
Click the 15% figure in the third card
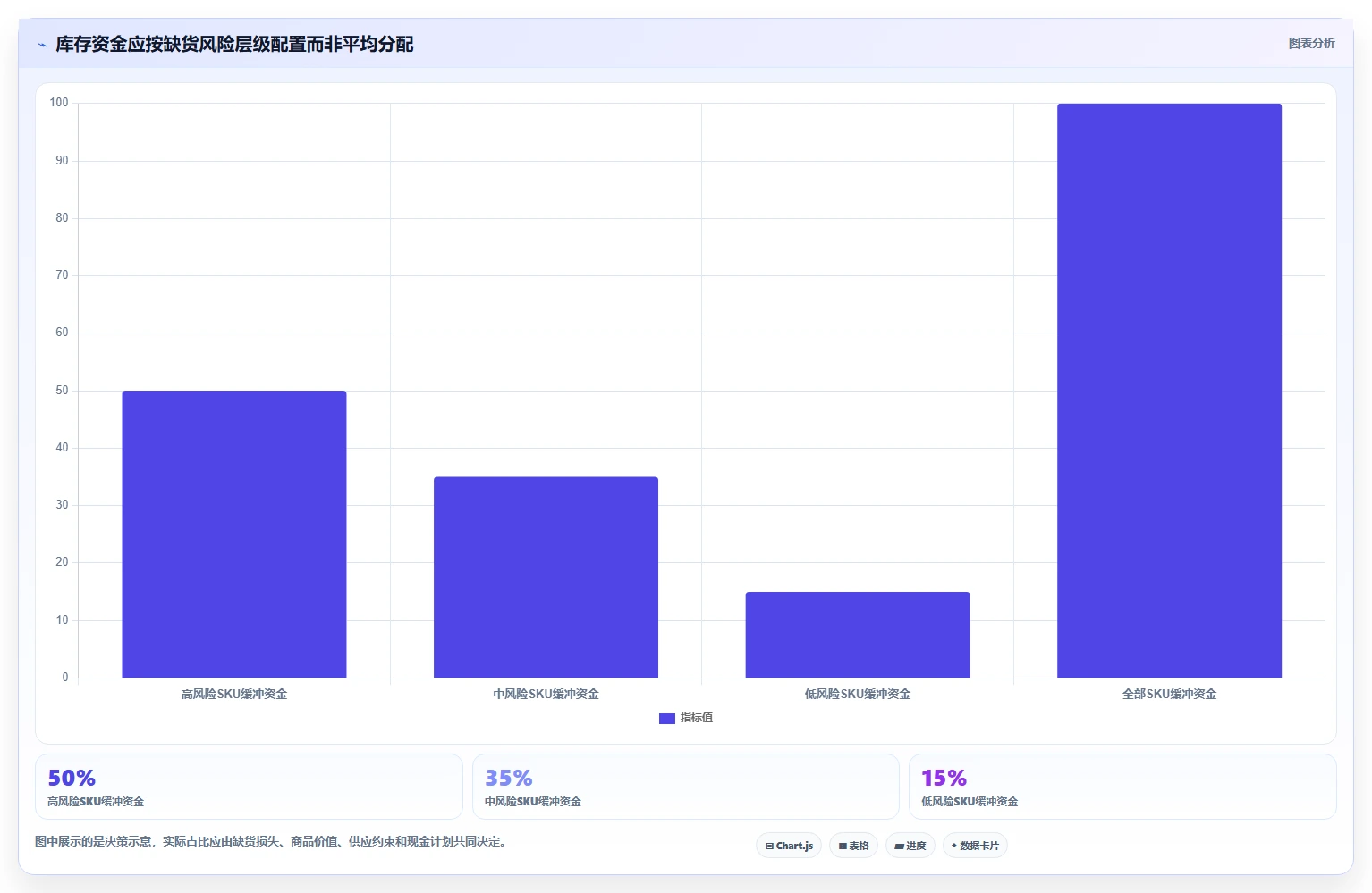point(944,778)
